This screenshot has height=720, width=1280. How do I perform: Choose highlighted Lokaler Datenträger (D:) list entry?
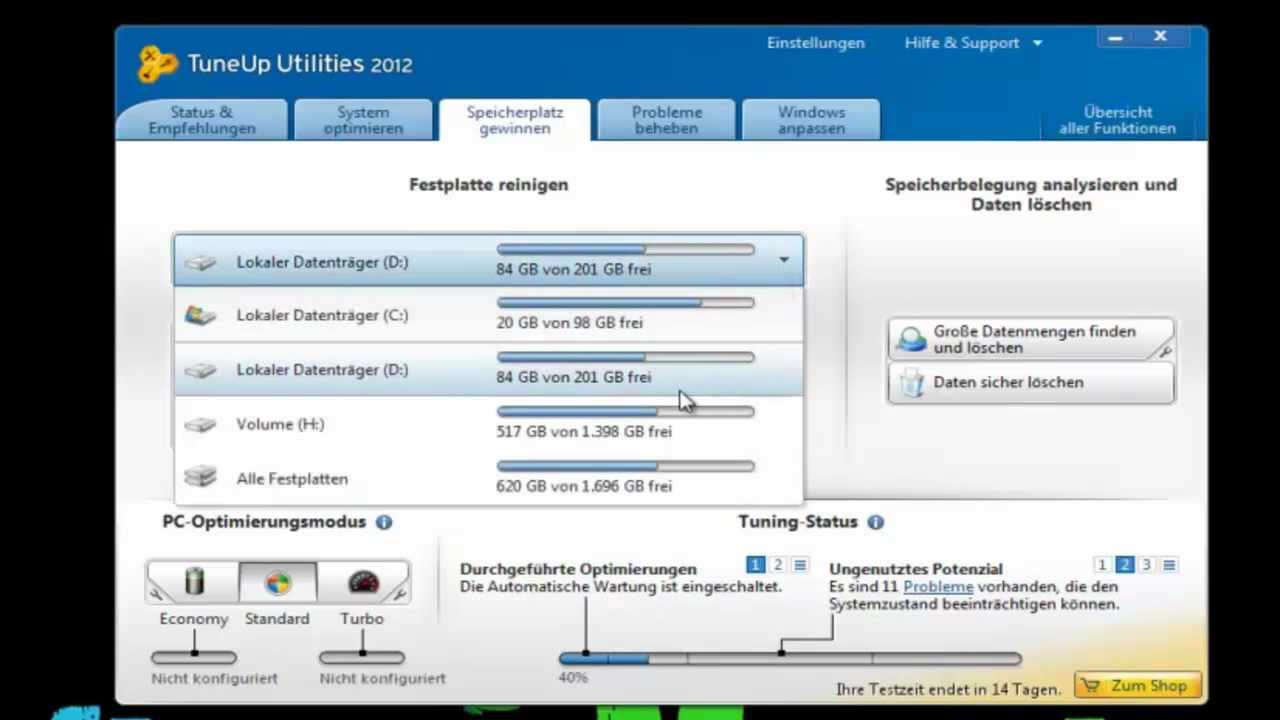[x=488, y=370]
